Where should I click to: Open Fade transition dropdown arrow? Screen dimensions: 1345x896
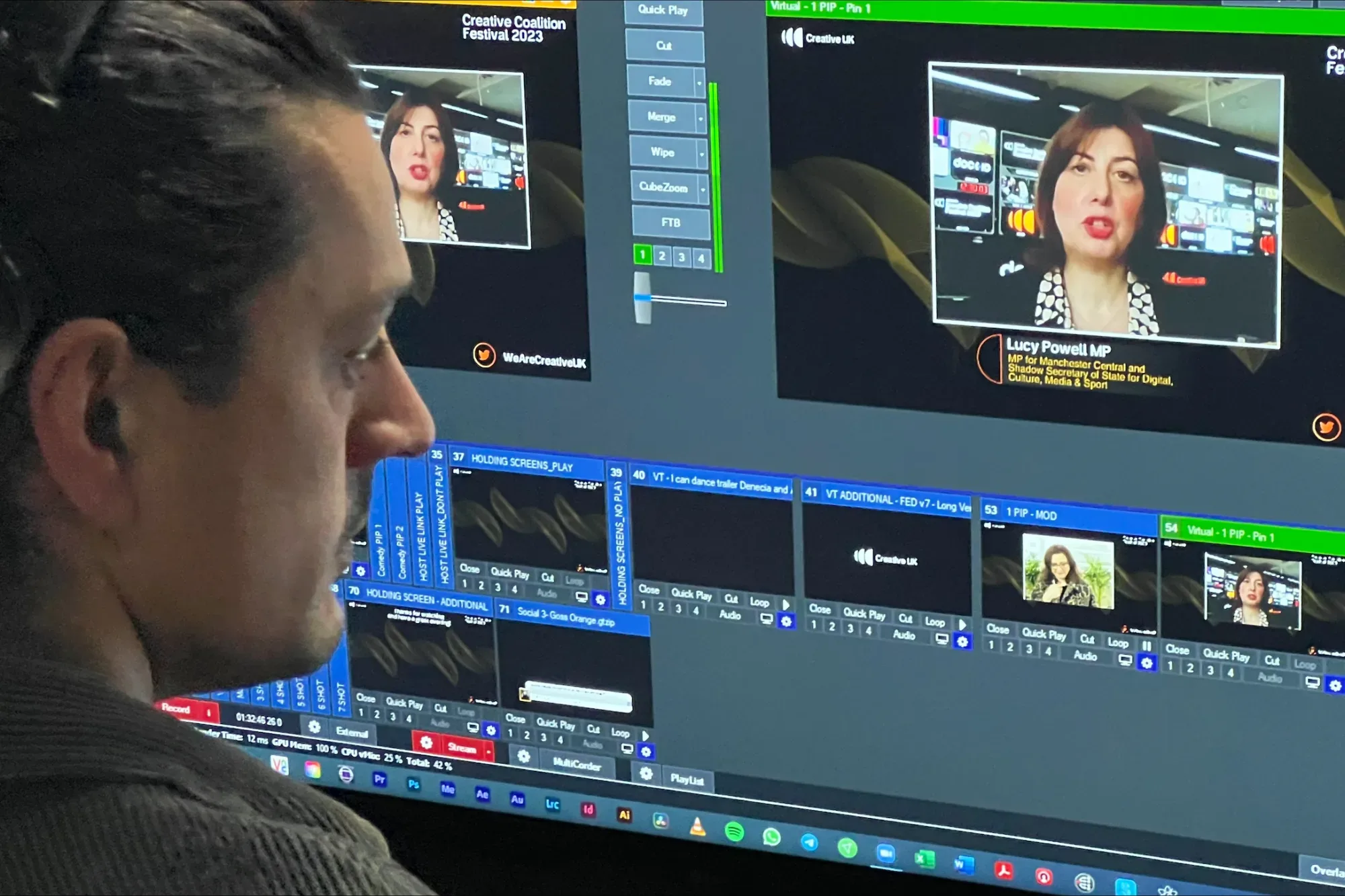699,83
